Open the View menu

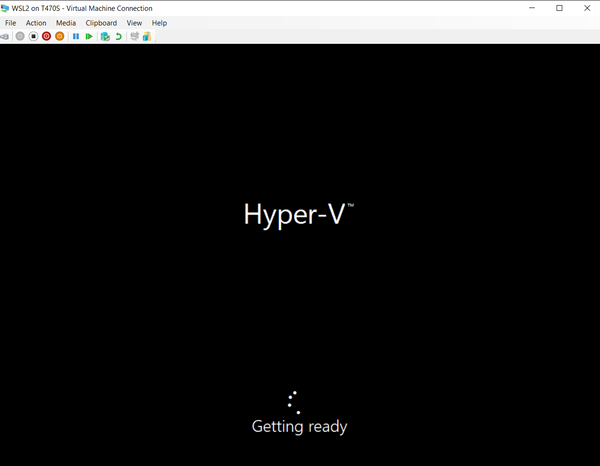tap(134, 23)
